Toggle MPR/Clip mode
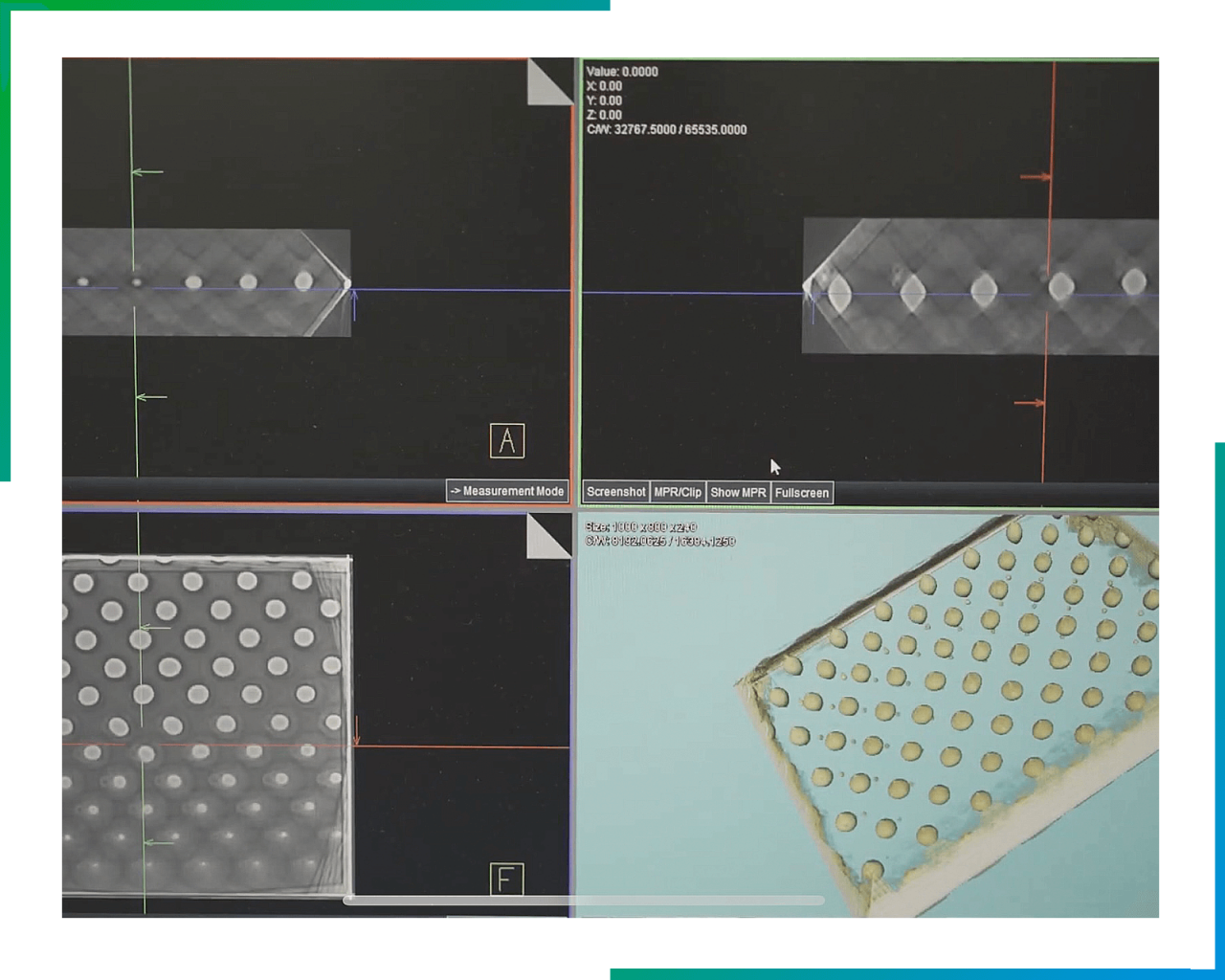Screen dimensions: 1225x980 click(679, 492)
